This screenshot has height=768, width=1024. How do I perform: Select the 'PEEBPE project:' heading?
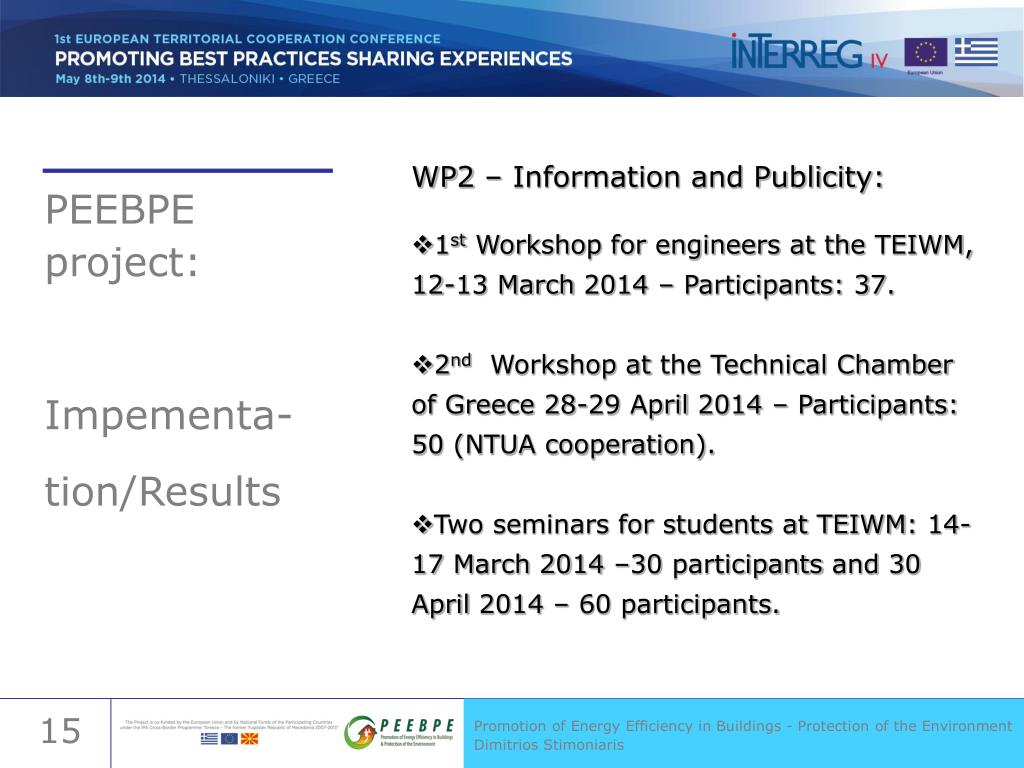tap(121, 236)
